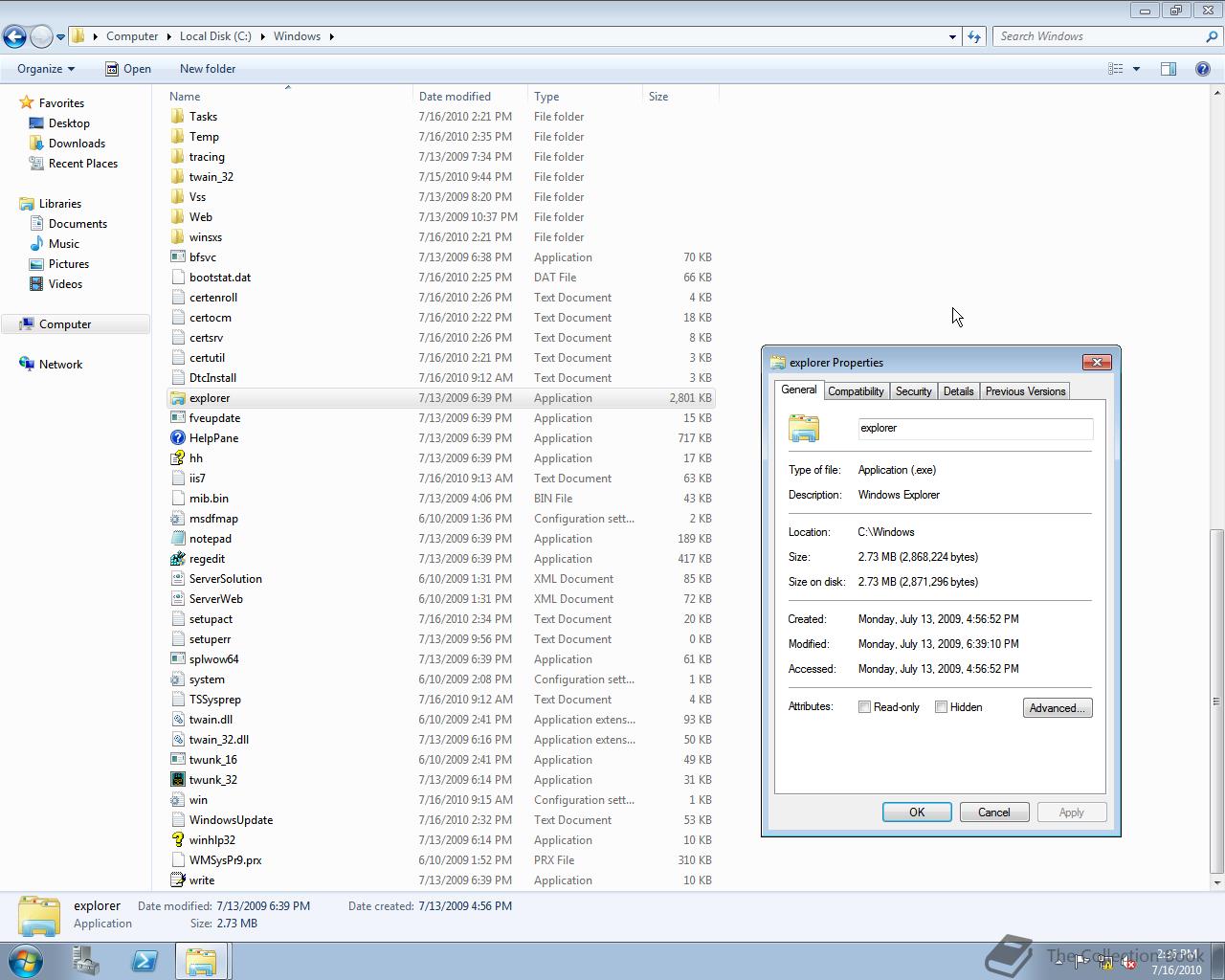Viewport: 1225px width, 980px height.
Task: Click the Back navigation arrow button
Action: (14, 36)
